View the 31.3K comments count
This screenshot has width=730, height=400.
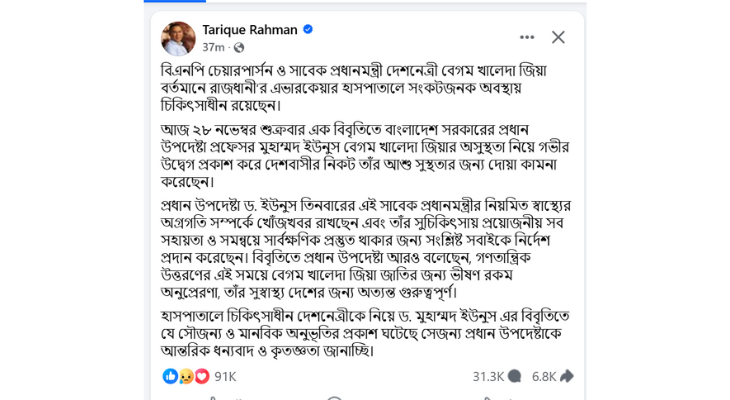[488, 376]
